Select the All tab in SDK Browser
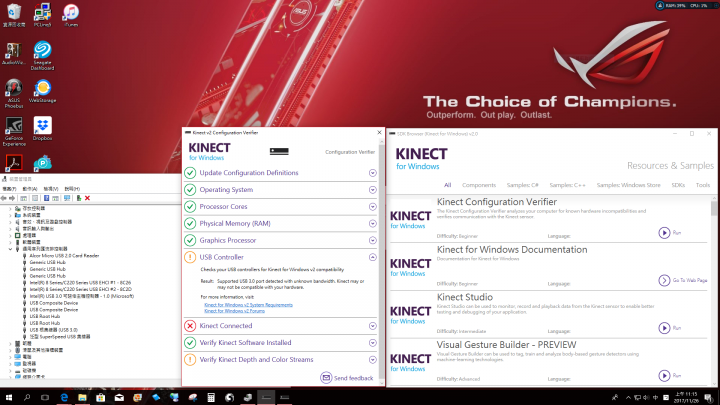This screenshot has width=720, height=405. point(447,185)
